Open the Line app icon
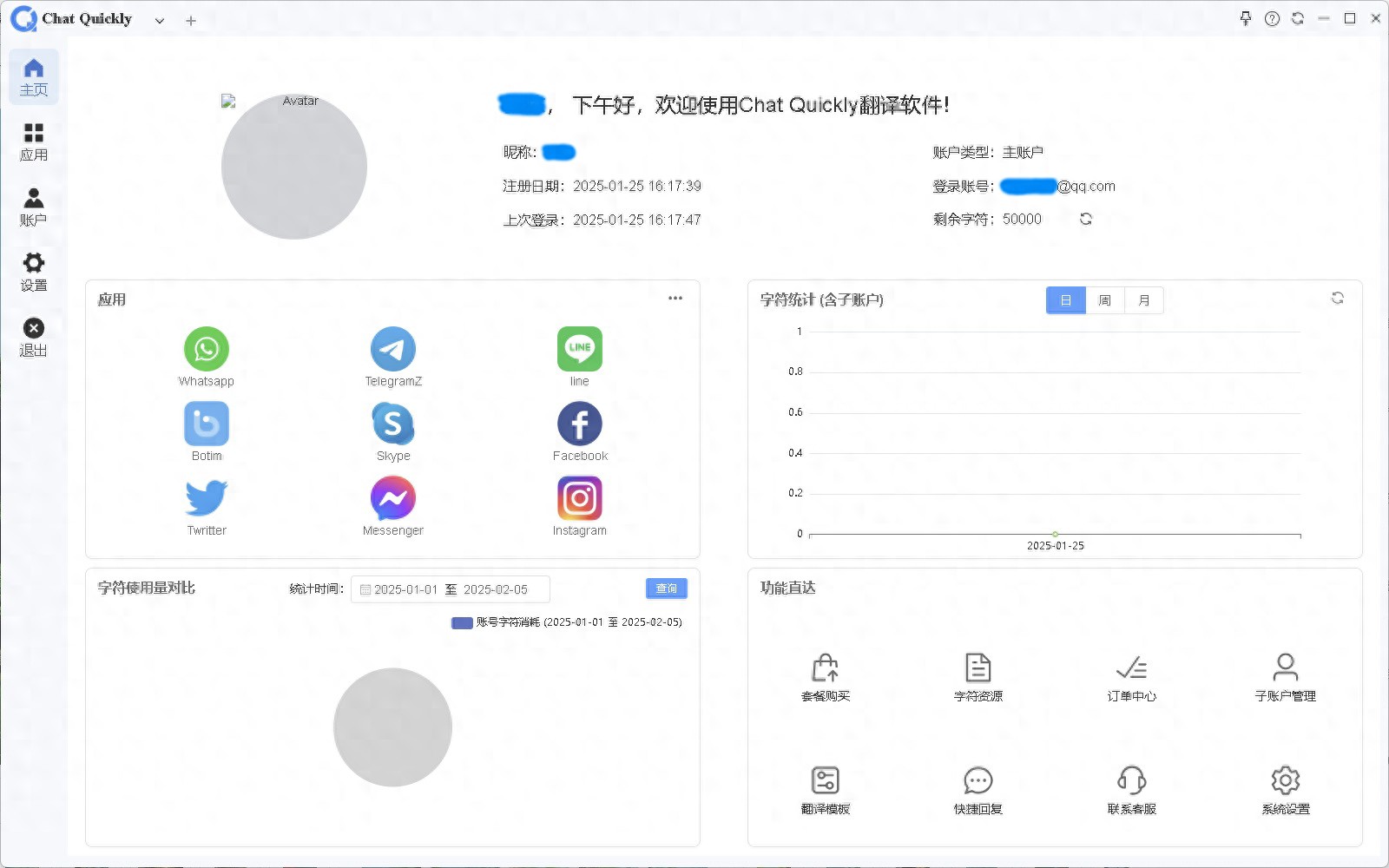This screenshot has width=1389, height=868. [580, 349]
